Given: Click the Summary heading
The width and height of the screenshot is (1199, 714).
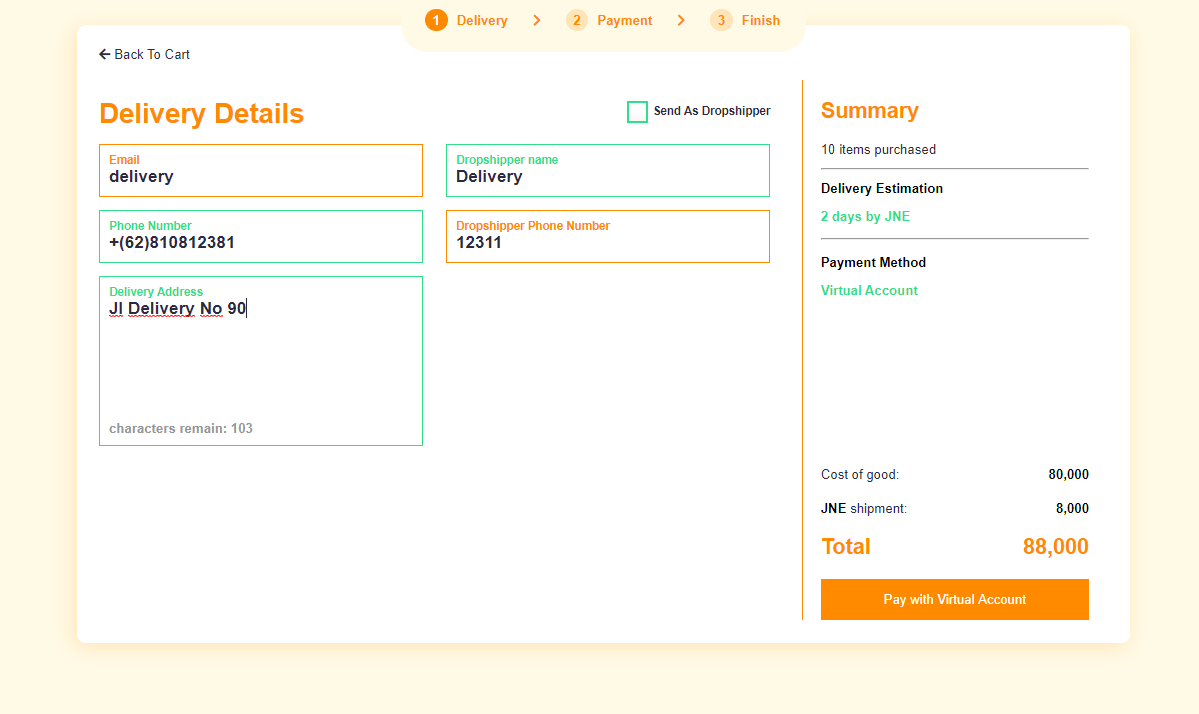Looking at the screenshot, I should point(869,111).
